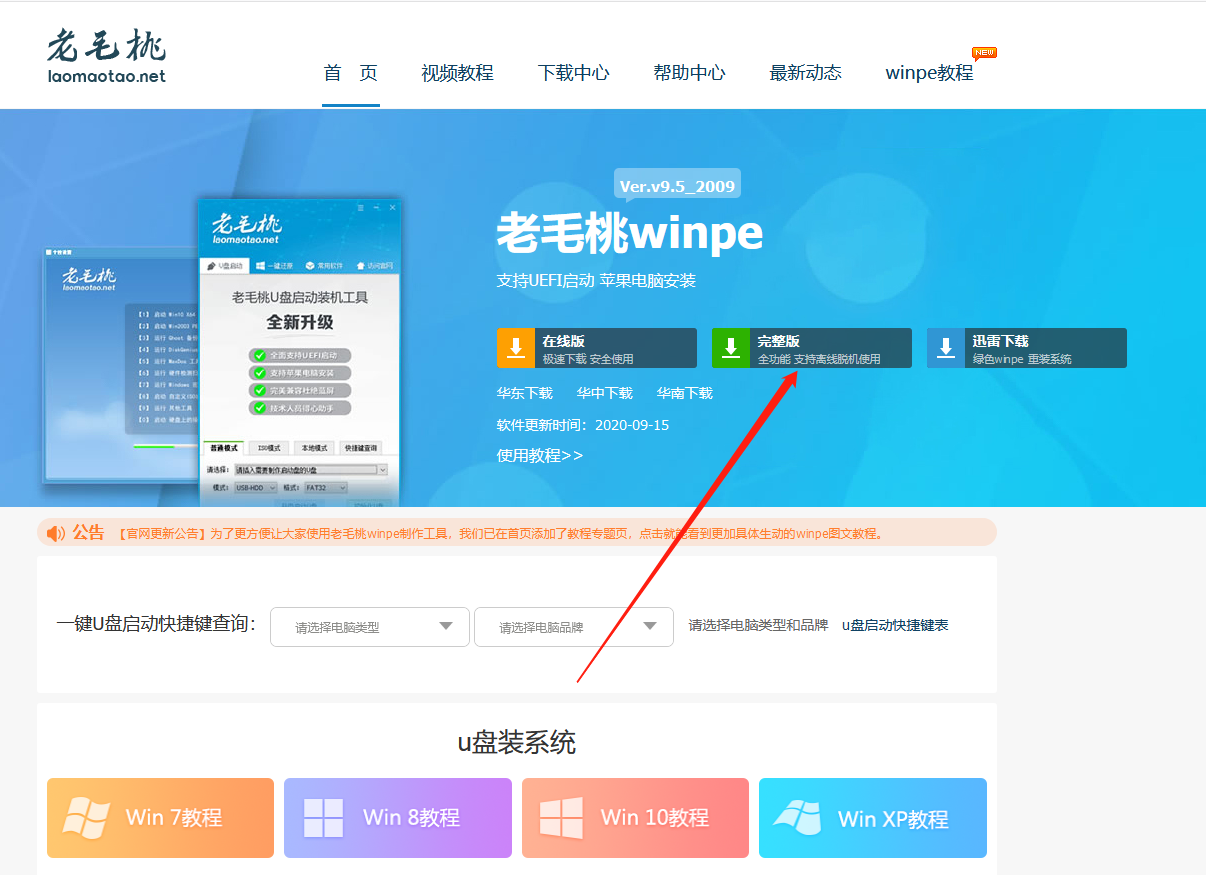This screenshot has width=1206, height=875.
Task: Open the winpe教程 navigation item
Action: click(929, 73)
